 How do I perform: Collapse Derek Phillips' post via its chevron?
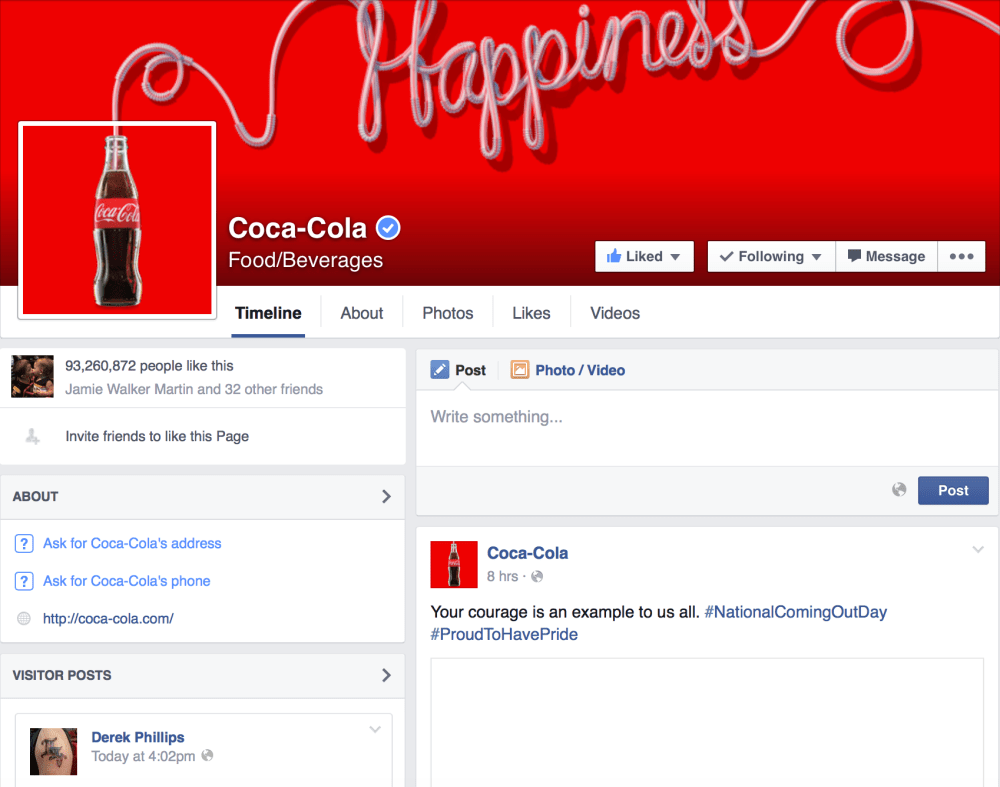pyautogui.click(x=374, y=729)
